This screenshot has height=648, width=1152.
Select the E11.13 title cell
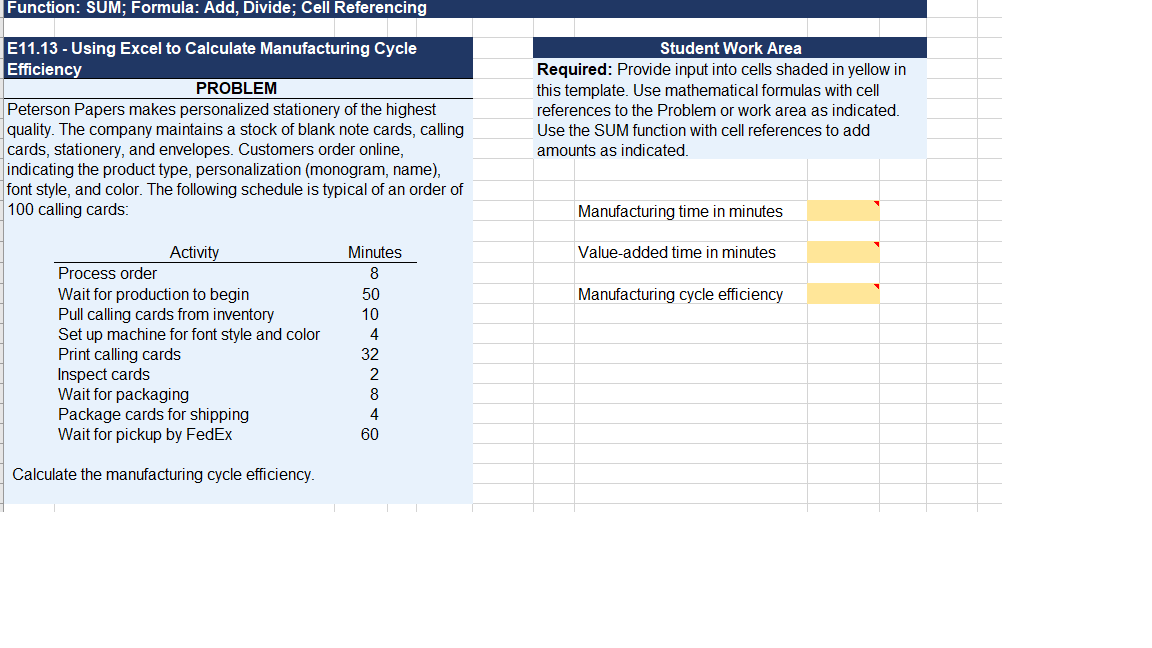[238, 59]
